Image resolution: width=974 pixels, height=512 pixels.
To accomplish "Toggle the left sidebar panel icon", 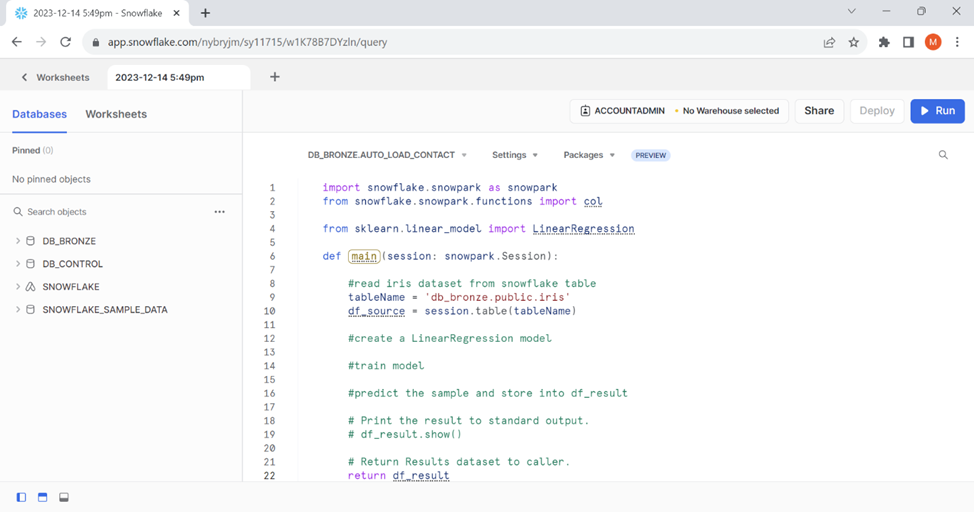I will click(x=21, y=497).
